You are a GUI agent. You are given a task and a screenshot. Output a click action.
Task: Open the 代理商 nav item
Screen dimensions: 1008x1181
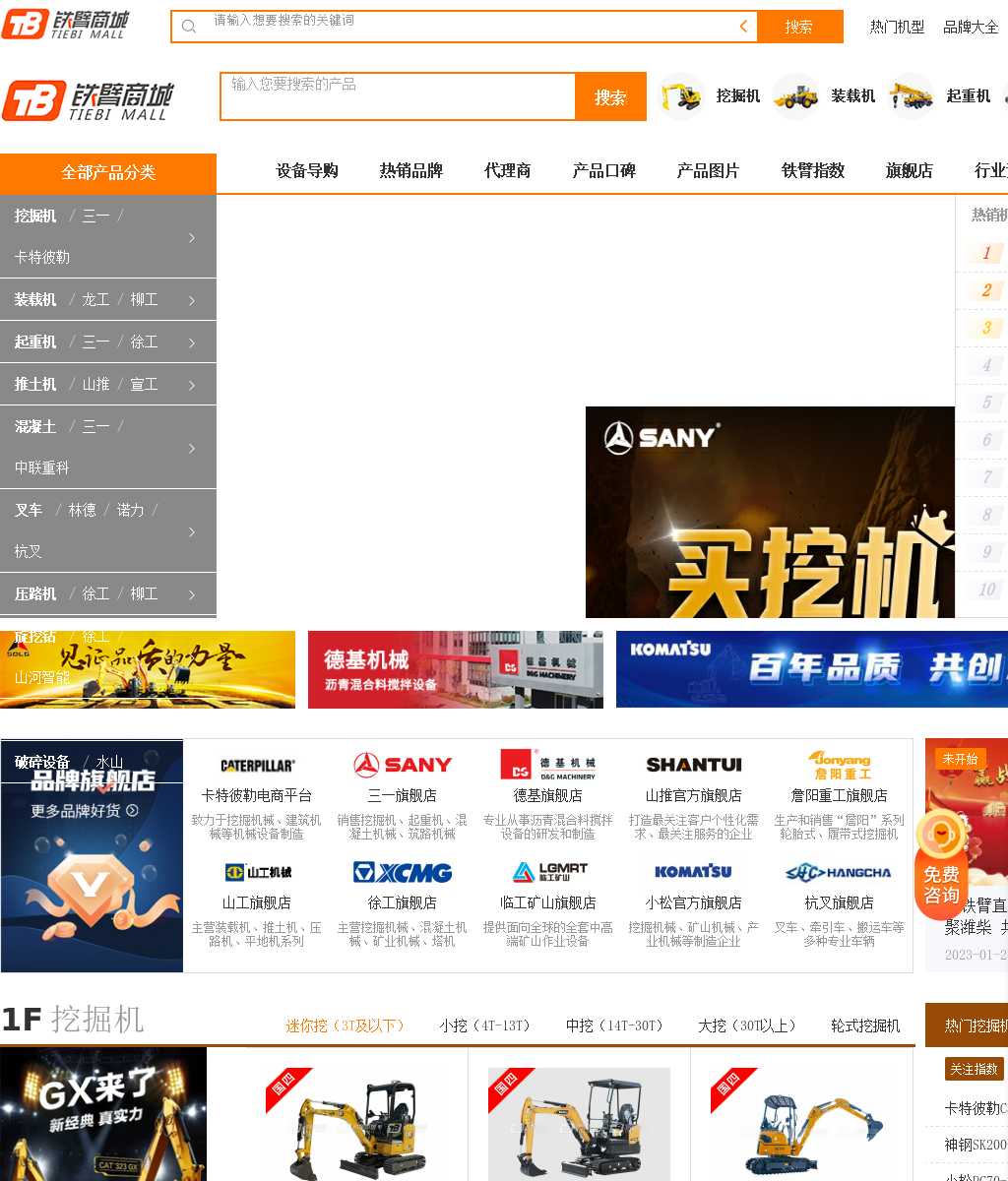click(508, 171)
